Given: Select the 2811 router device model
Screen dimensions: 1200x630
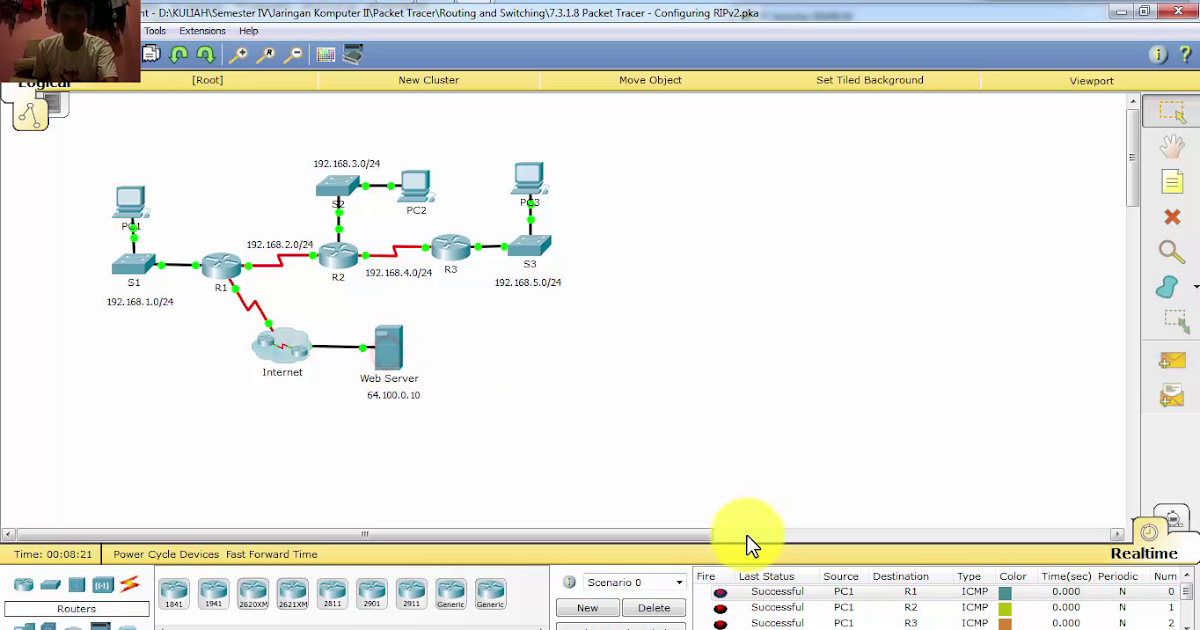Looking at the screenshot, I should [x=331, y=592].
